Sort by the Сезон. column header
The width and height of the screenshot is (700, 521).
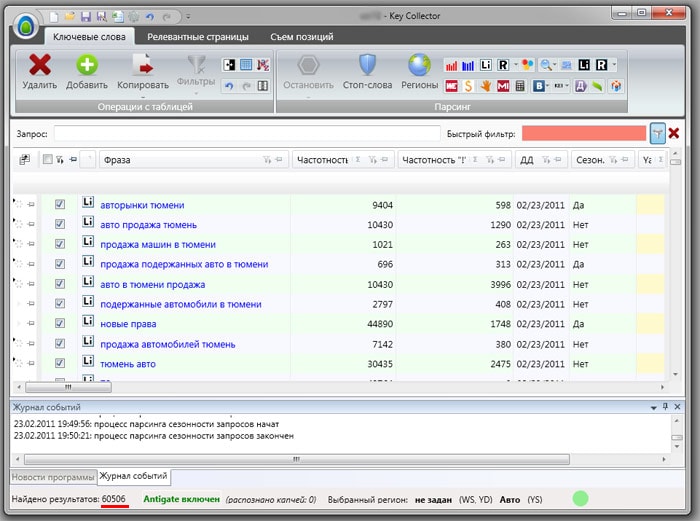point(590,160)
